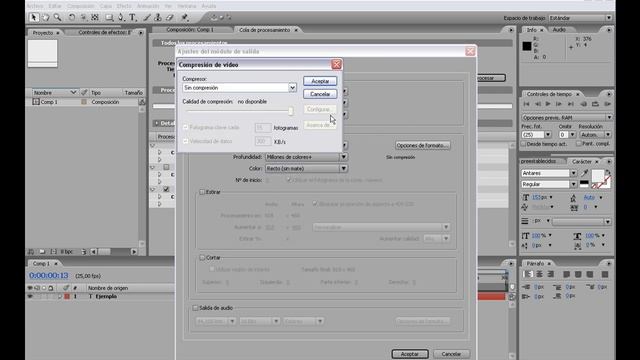
Task: Click Play in Controles de tiempo
Action: 548,104
